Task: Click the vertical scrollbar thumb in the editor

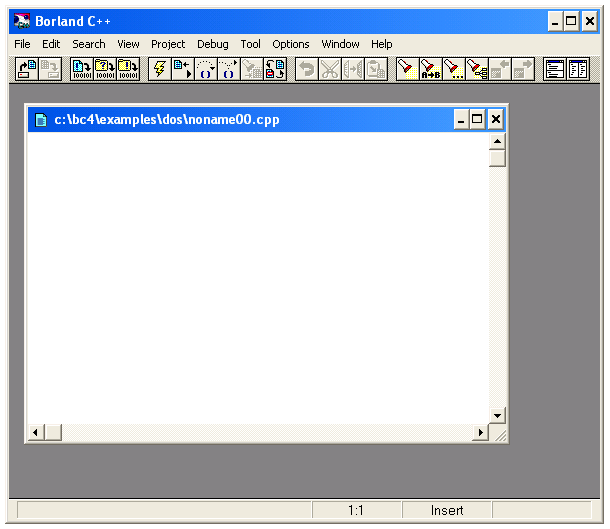Action: [x=497, y=158]
